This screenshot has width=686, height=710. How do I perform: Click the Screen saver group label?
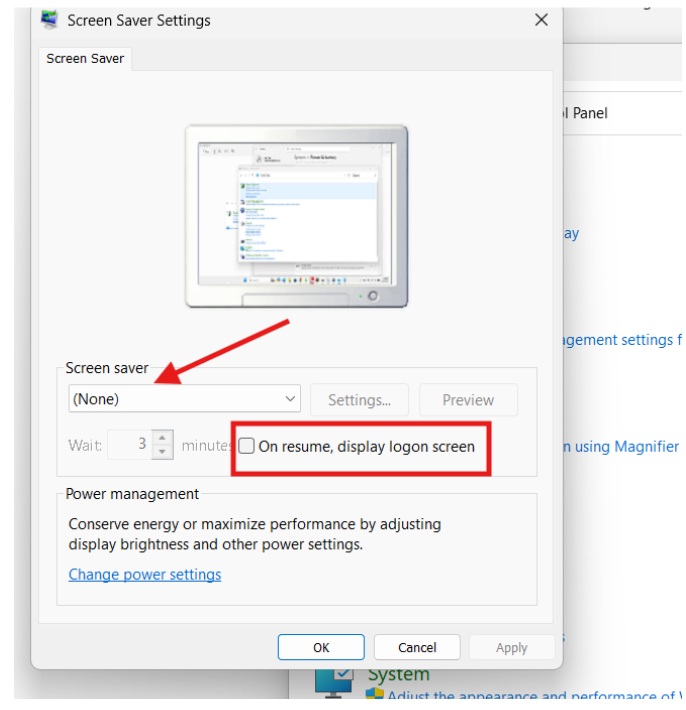(107, 368)
